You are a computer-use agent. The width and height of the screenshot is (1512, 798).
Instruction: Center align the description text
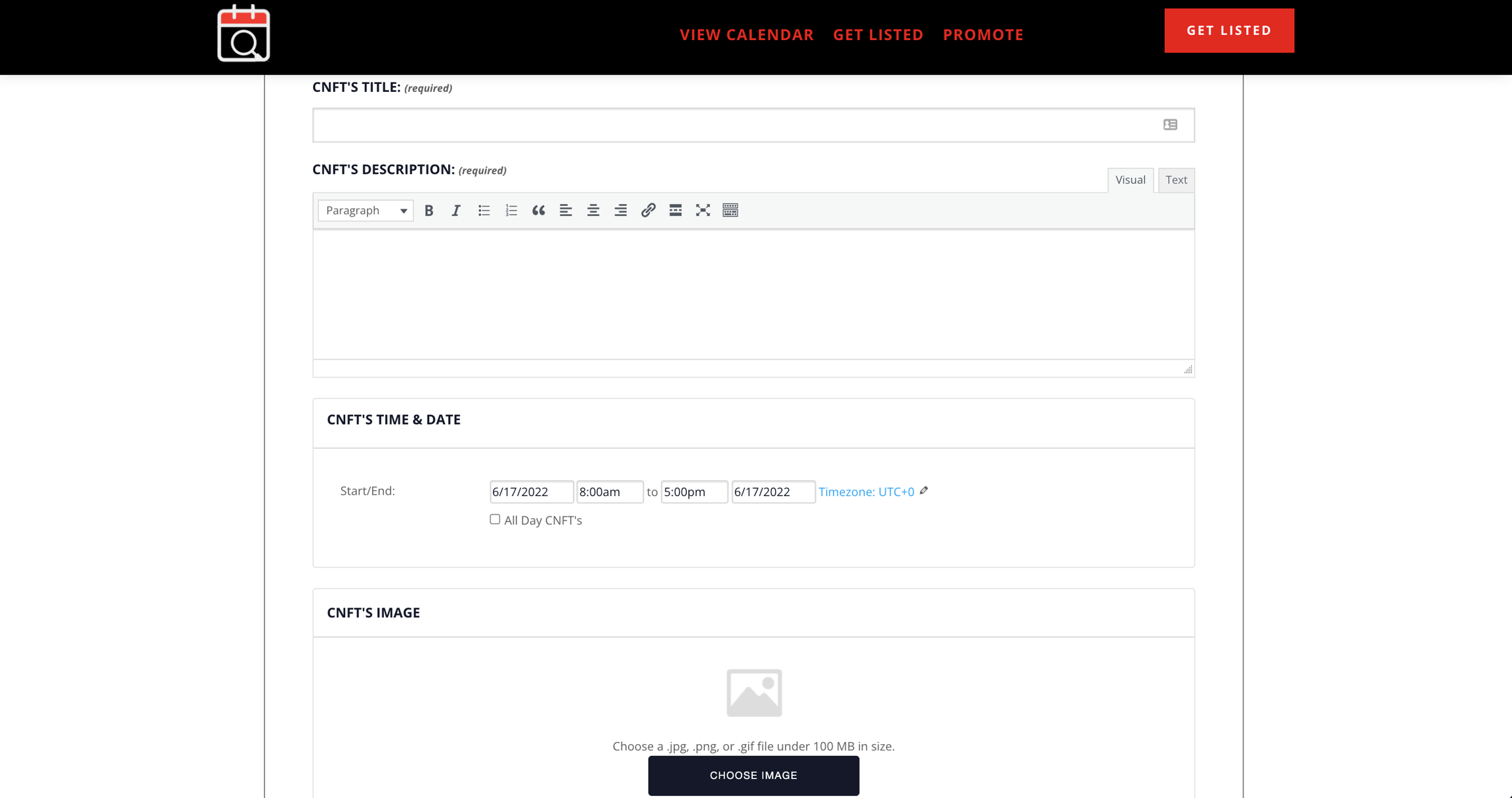(593, 210)
